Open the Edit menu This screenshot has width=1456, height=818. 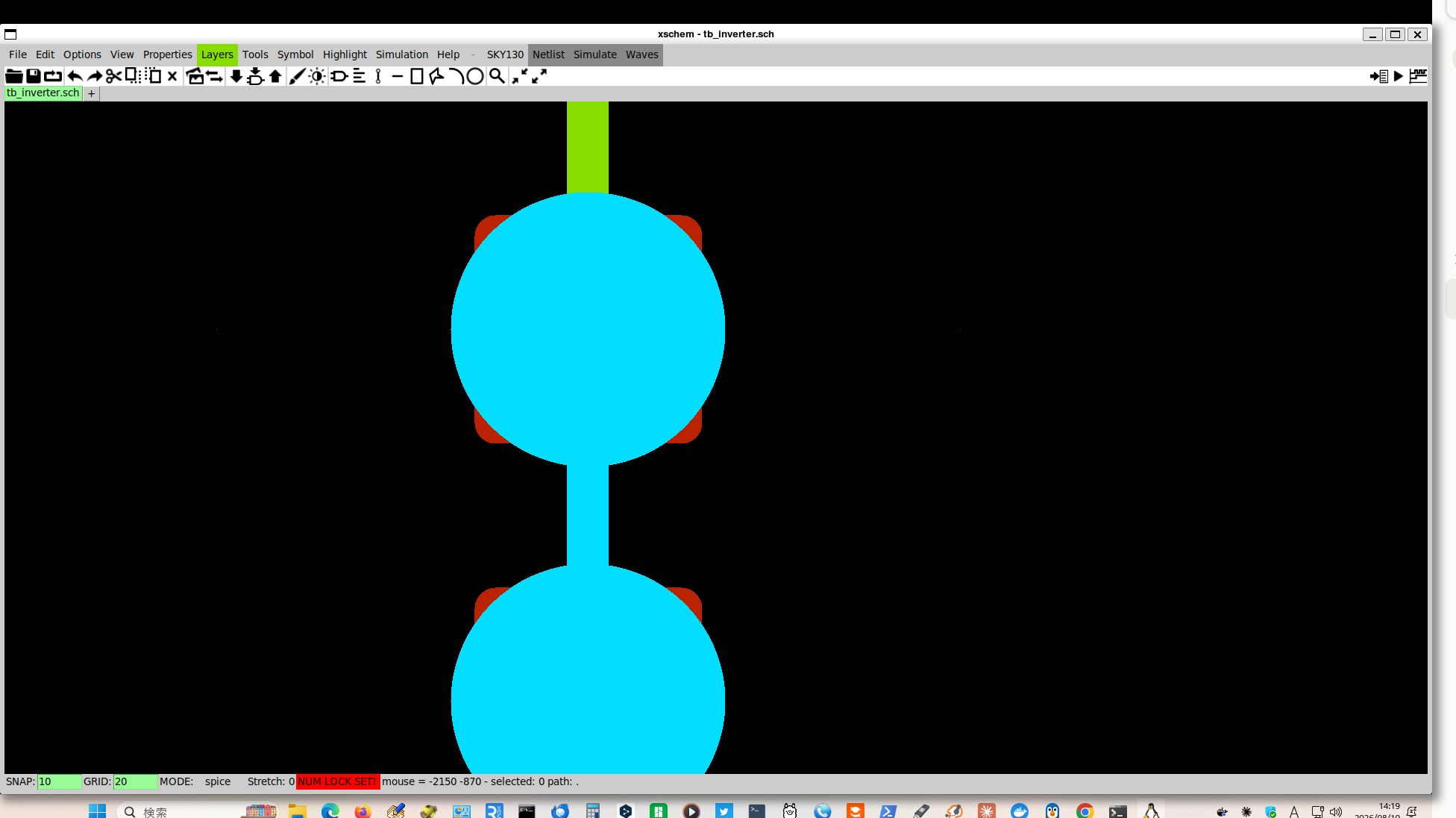click(x=45, y=54)
